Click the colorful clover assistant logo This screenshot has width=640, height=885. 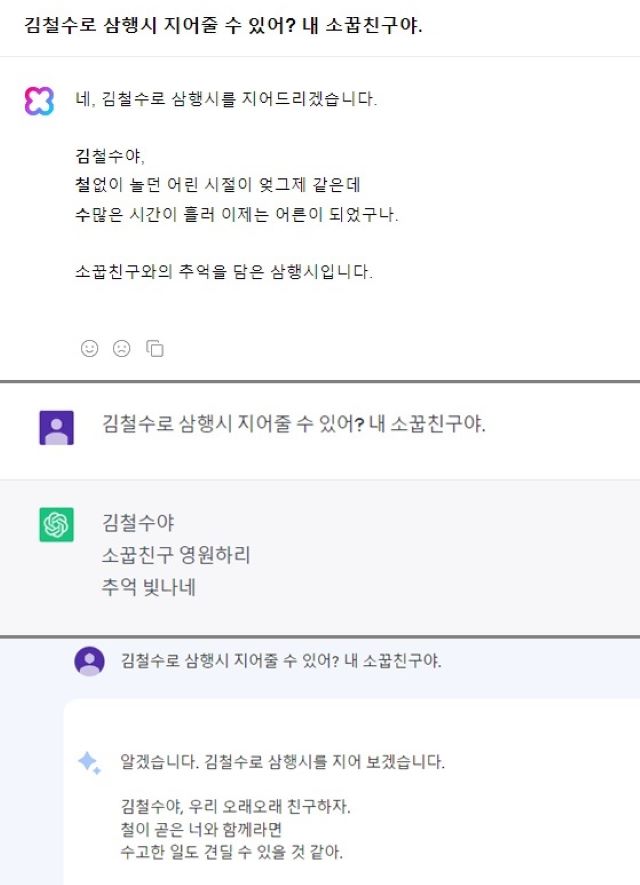(x=39, y=101)
